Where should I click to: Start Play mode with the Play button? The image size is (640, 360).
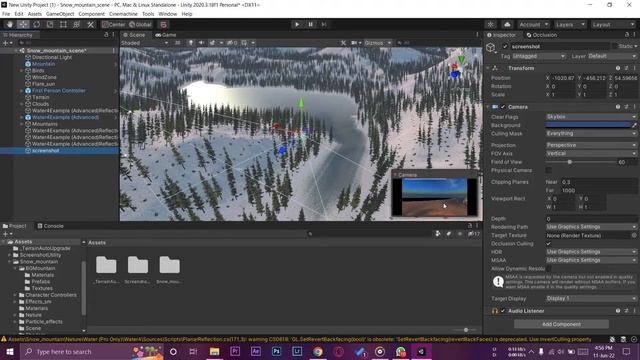tap(297, 24)
